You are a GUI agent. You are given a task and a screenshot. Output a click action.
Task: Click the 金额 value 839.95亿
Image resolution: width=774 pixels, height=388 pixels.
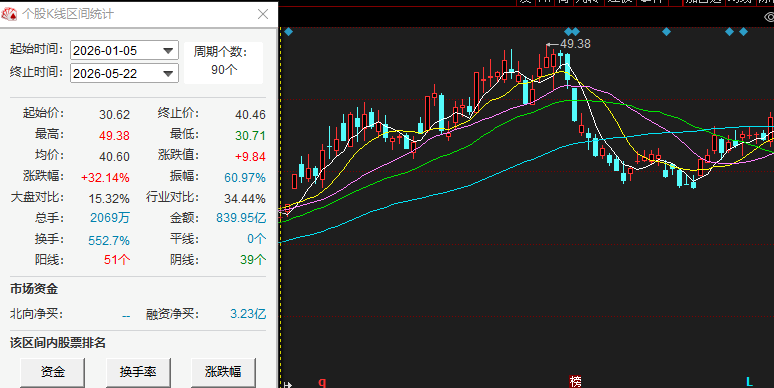[x=241, y=218]
